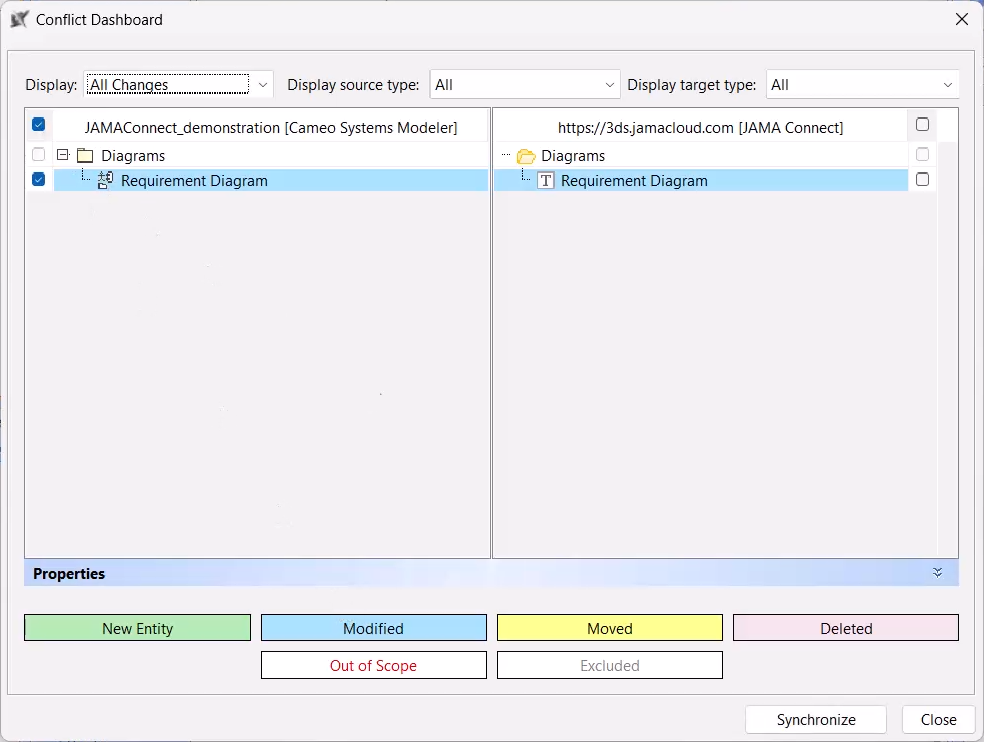Click the blue Modified legend swatch
The height and width of the screenshot is (742, 984).
point(373,628)
